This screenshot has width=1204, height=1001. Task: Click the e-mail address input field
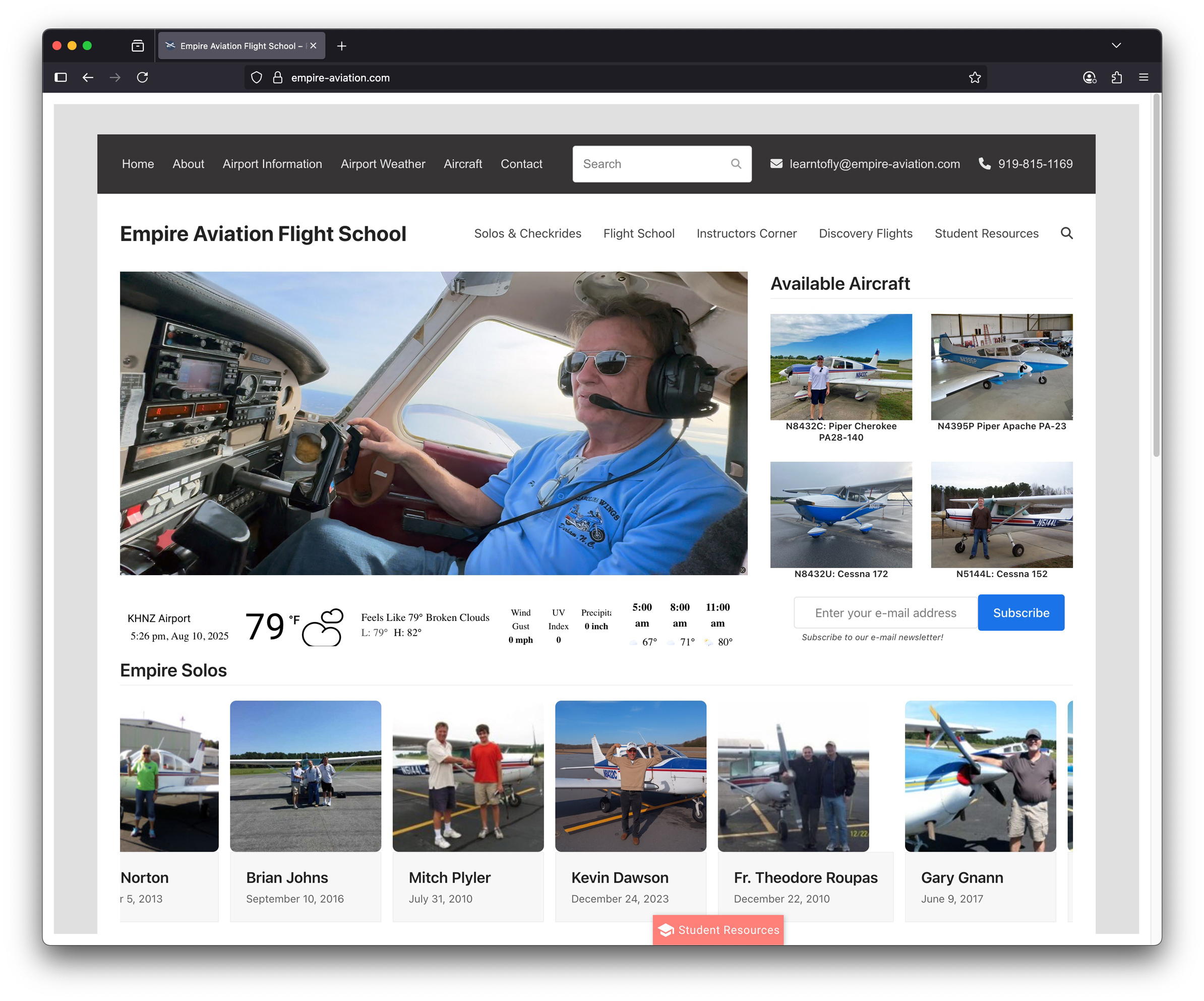886,613
